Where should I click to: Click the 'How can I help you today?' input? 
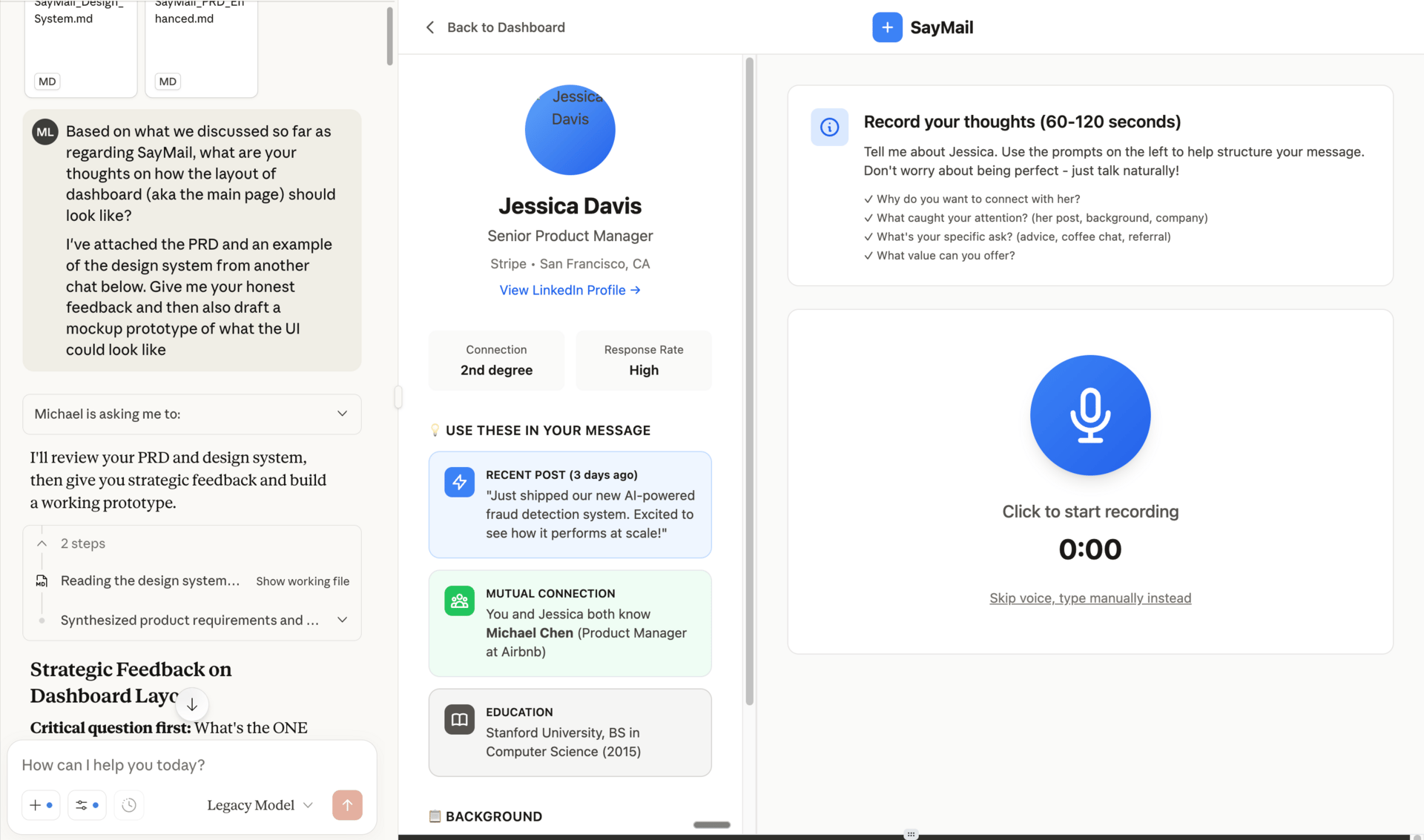click(x=191, y=765)
